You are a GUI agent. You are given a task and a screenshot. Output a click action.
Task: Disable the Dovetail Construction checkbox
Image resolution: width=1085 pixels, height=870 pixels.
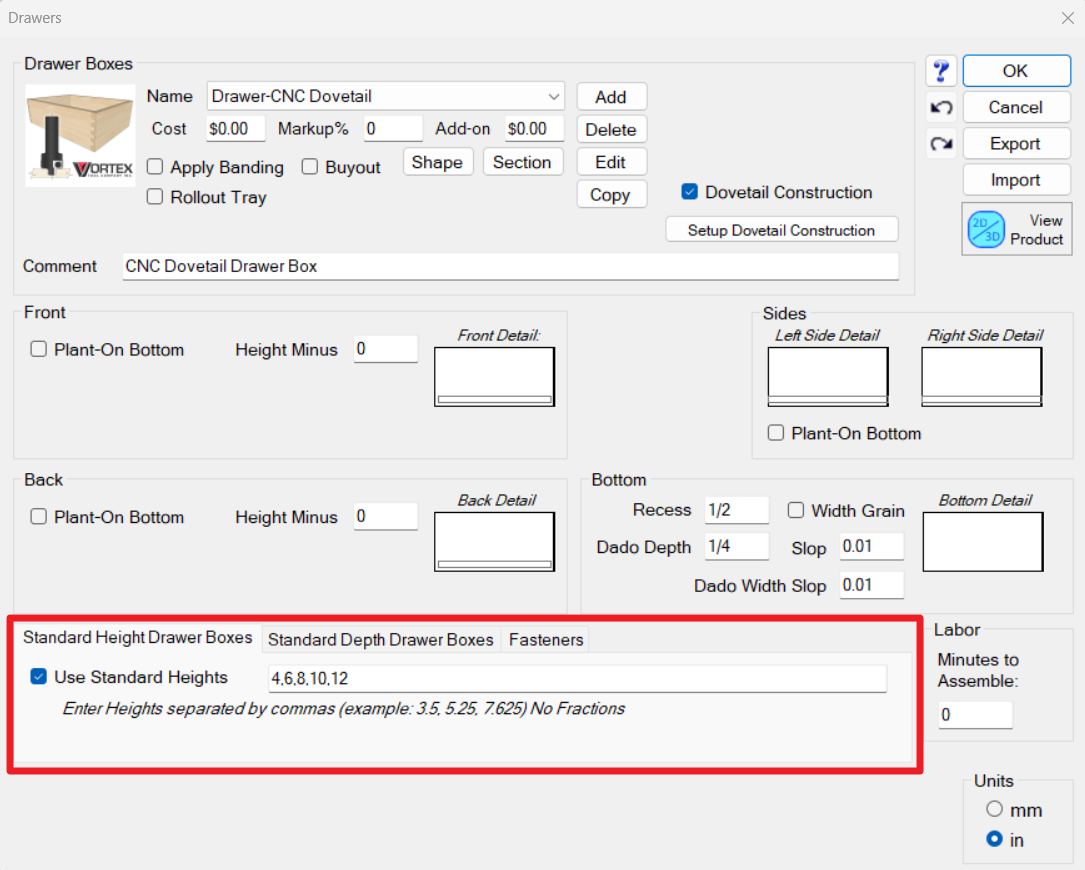click(689, 192)
